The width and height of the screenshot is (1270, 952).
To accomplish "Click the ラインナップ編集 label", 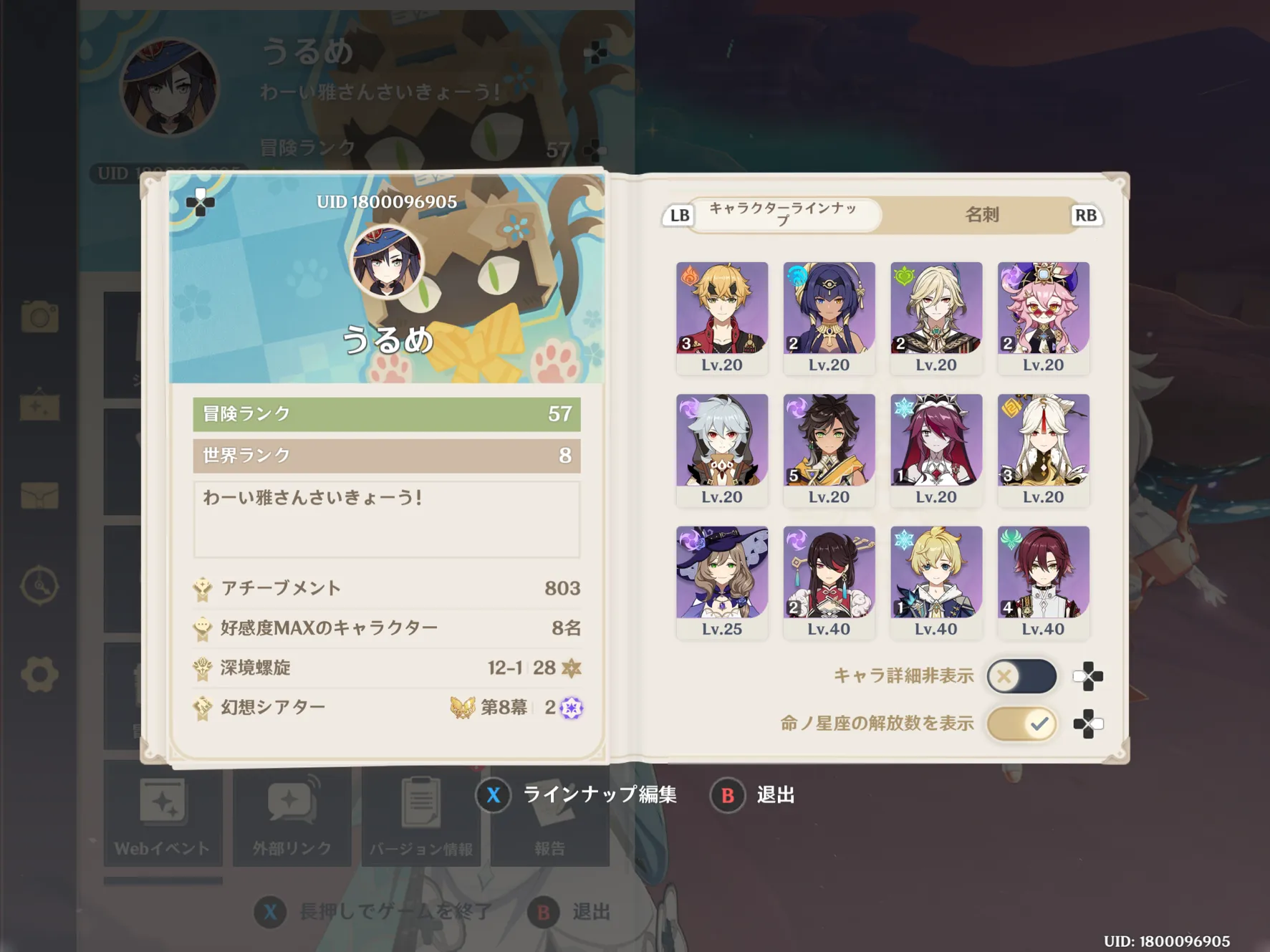I will pyautogui.click(x=600, y=795).
